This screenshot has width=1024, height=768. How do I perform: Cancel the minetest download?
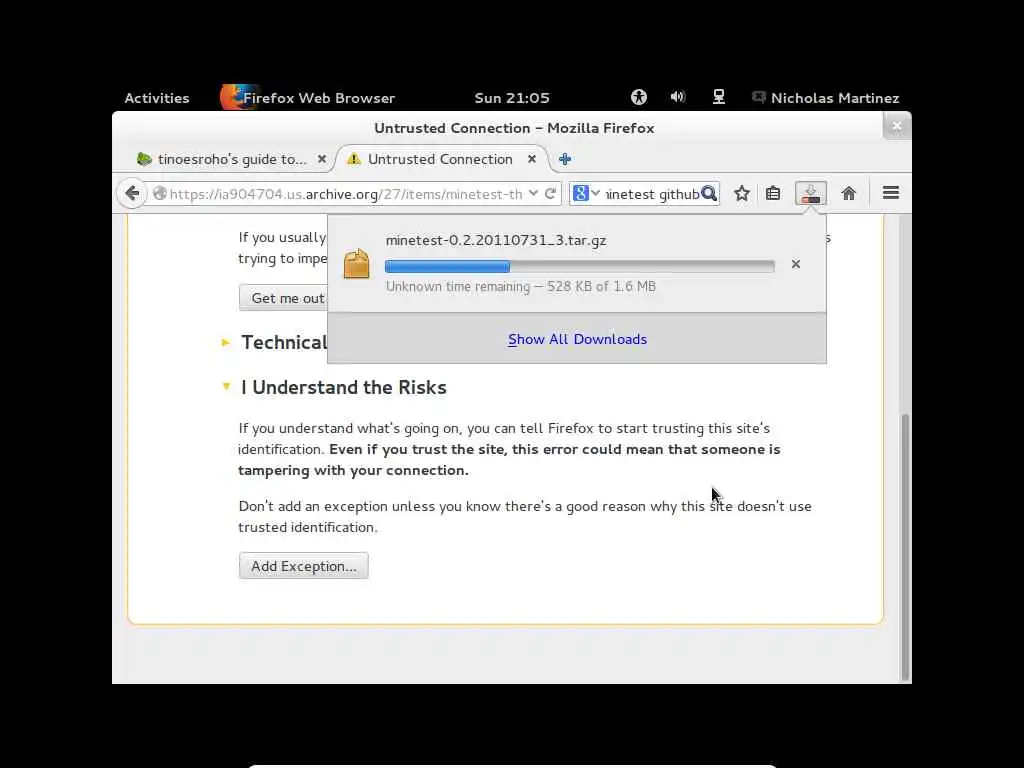click(x=795, y=264)
